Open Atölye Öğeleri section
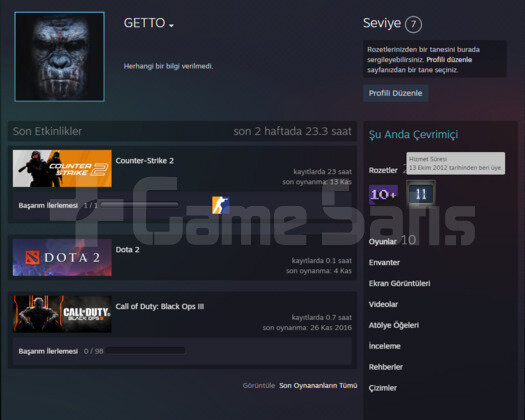The height and width of the screenshot is (420, 525). [x=394, y=325]
